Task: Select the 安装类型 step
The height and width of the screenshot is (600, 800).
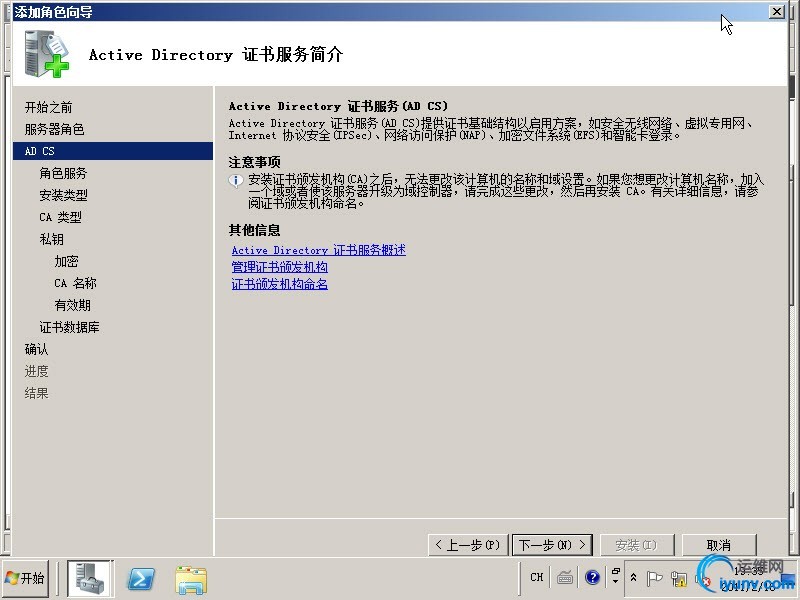Action: [x=63, y=195]
